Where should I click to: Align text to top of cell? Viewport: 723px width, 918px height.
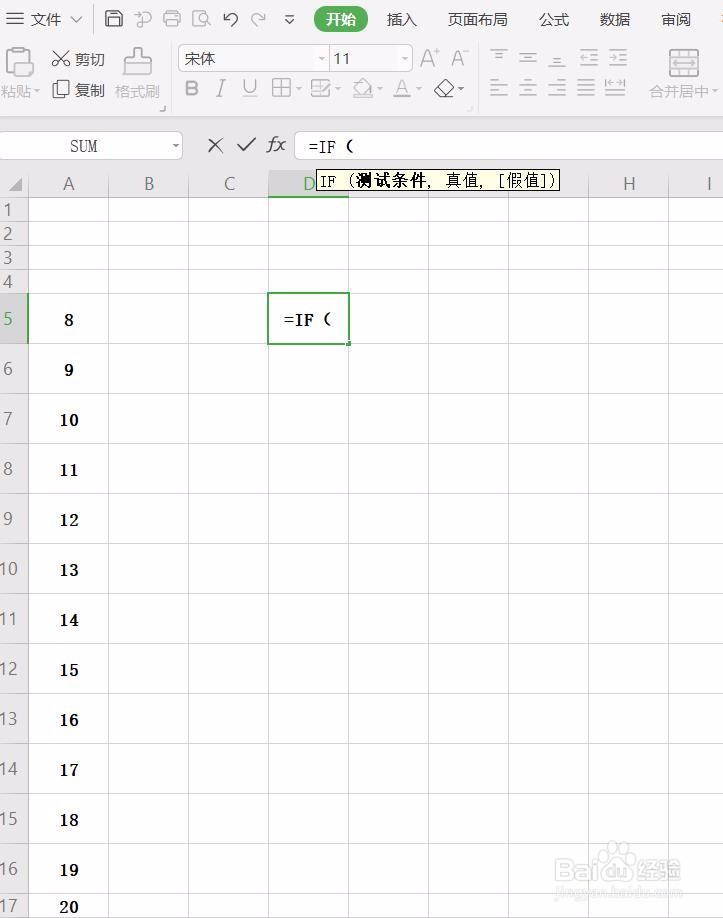coord(498,57)
